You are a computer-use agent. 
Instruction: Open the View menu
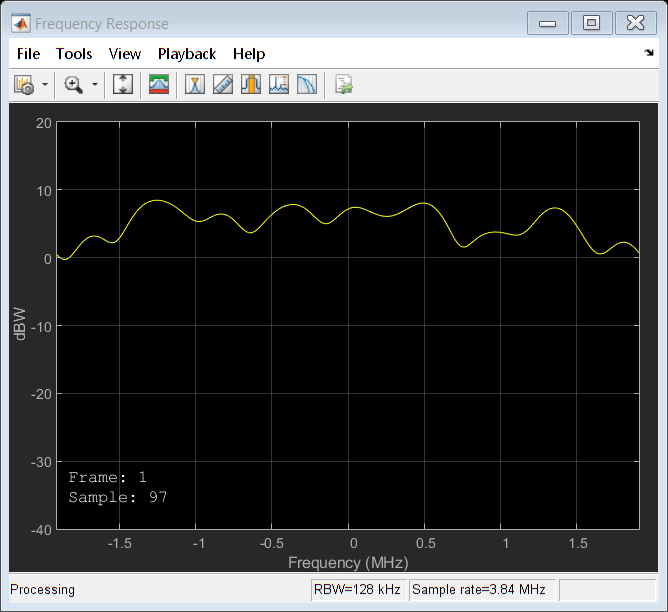click(x=124, y=54)
